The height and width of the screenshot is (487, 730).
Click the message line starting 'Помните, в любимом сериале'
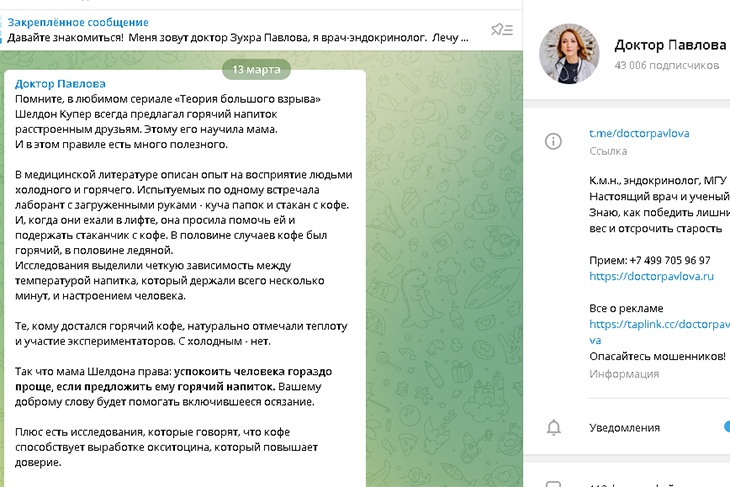point(168,99)
